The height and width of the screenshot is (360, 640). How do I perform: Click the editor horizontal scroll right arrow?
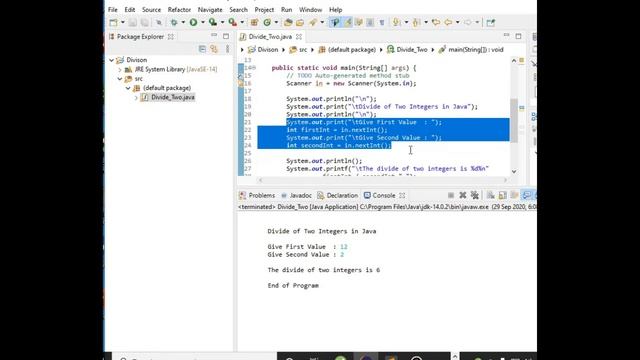click(x=506, y=180)
